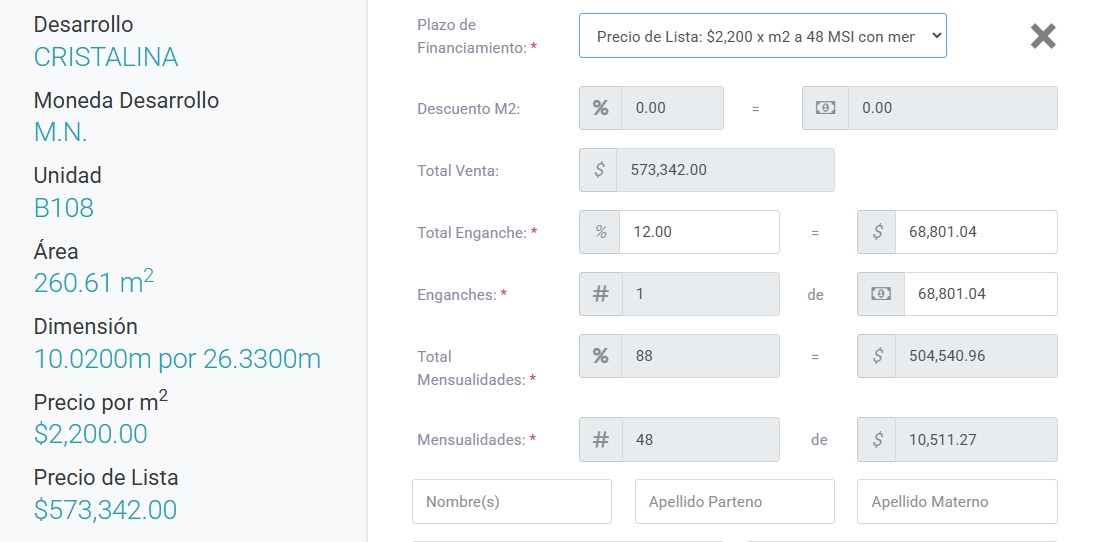
Task: Click the Enganches amount field
Action: (x=981, y=294)
